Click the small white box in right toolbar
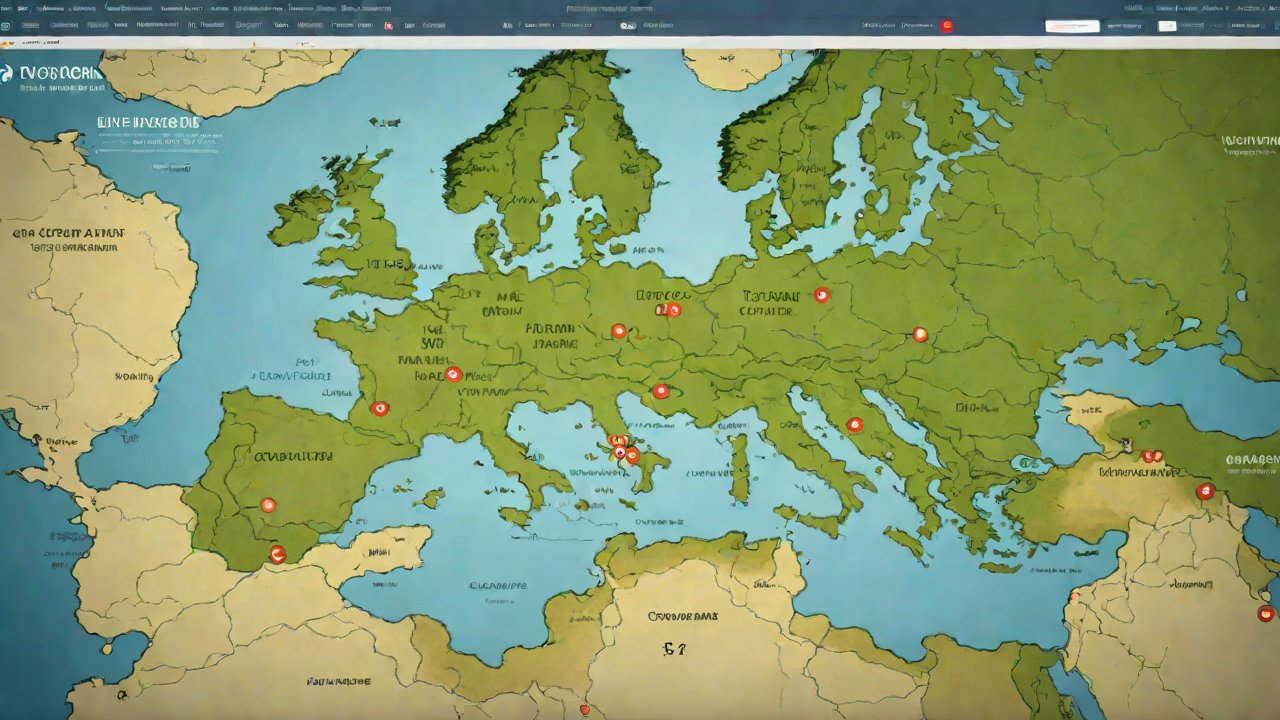This screenshot has width=1280, height=720. coord(1167,26)
